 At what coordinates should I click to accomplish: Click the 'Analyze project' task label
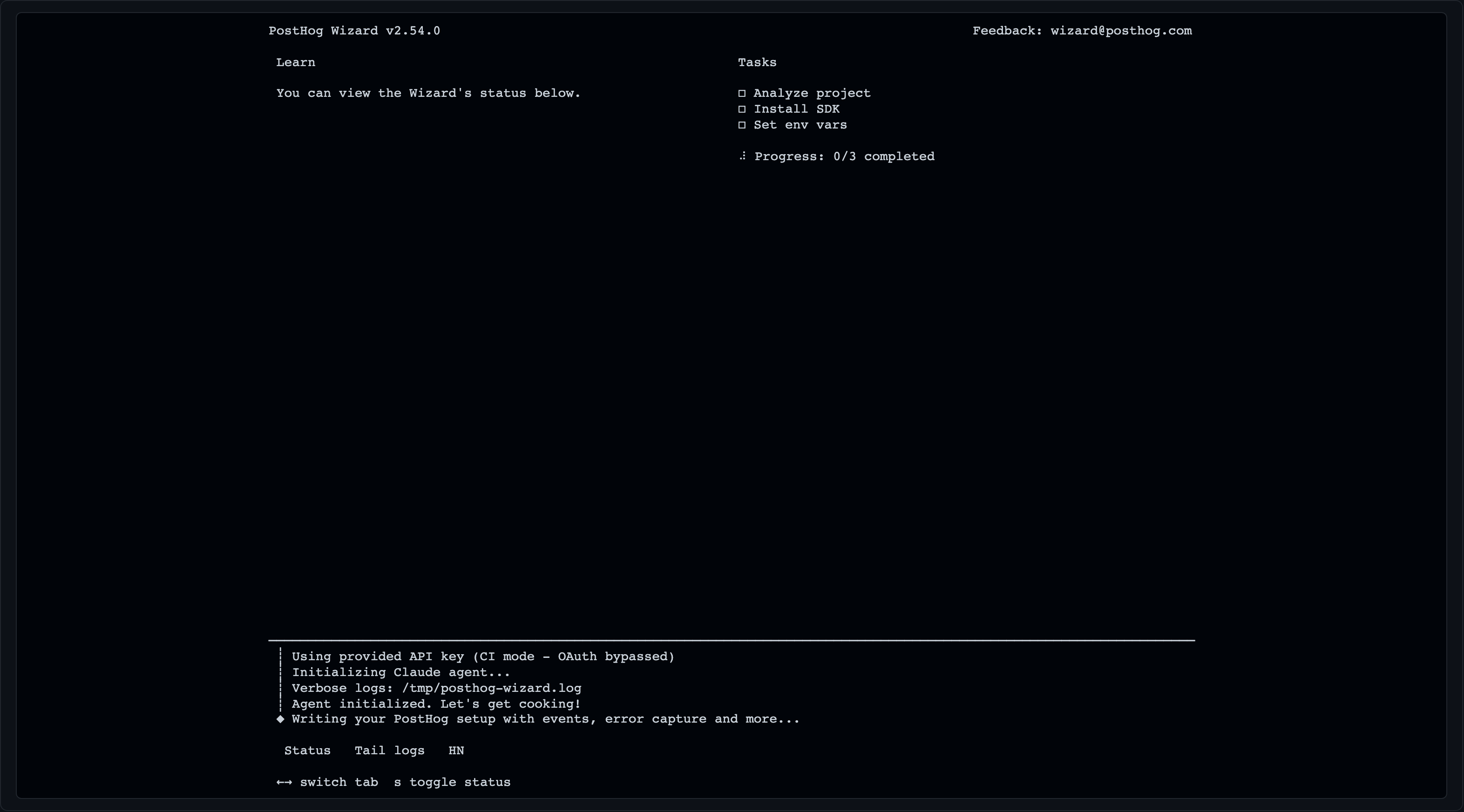[x=812, y=93]
